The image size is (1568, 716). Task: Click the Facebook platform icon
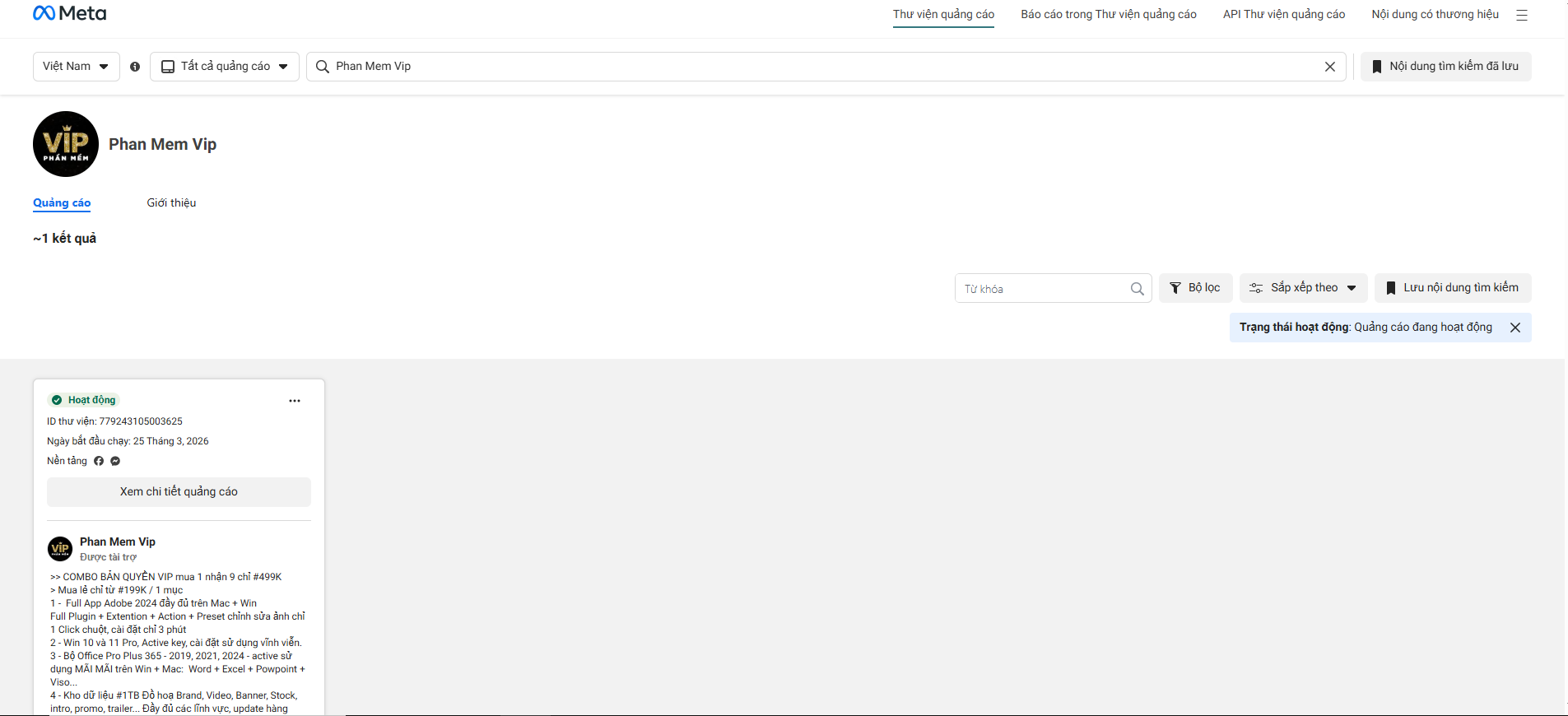99,461
